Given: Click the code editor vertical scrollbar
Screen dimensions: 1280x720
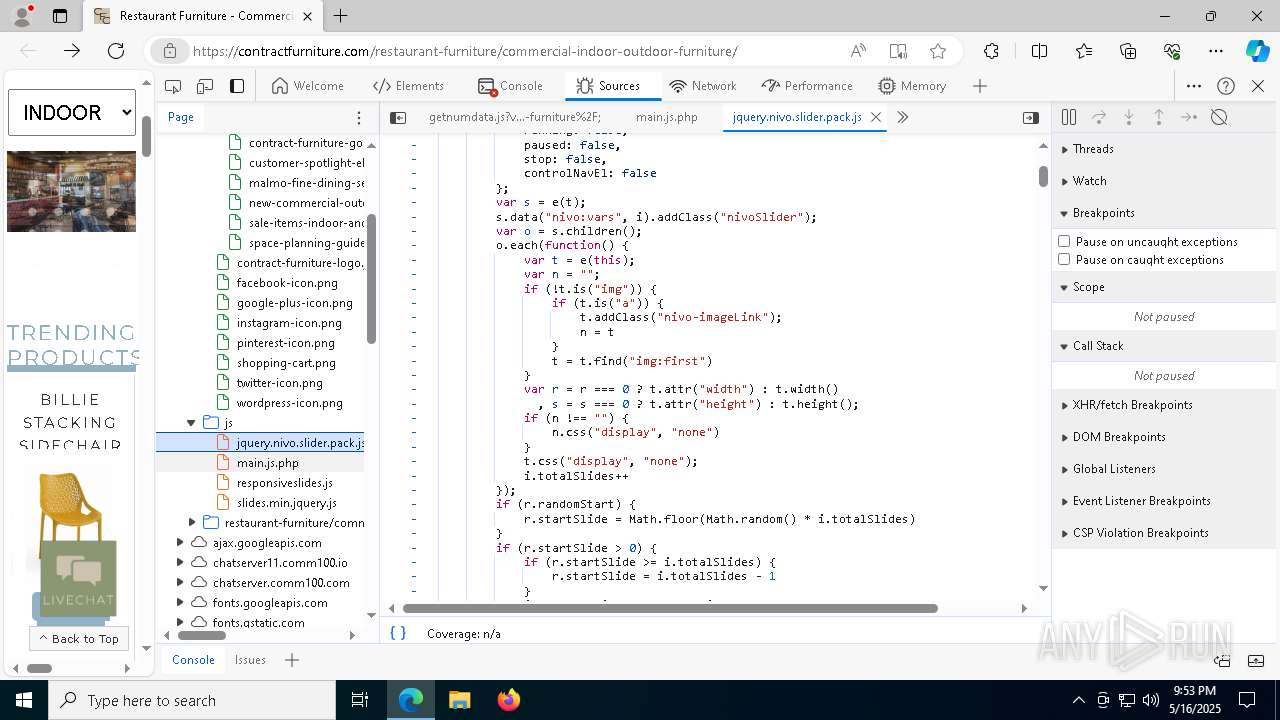Looking at the screenshot, I should (1043, 176).
